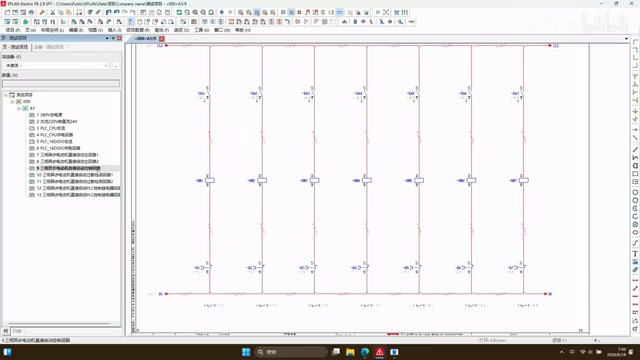This screenshot has width=640, height=360.
Task: Toggle the highlighted snap-to-grid button
Action: pos(291,13)
